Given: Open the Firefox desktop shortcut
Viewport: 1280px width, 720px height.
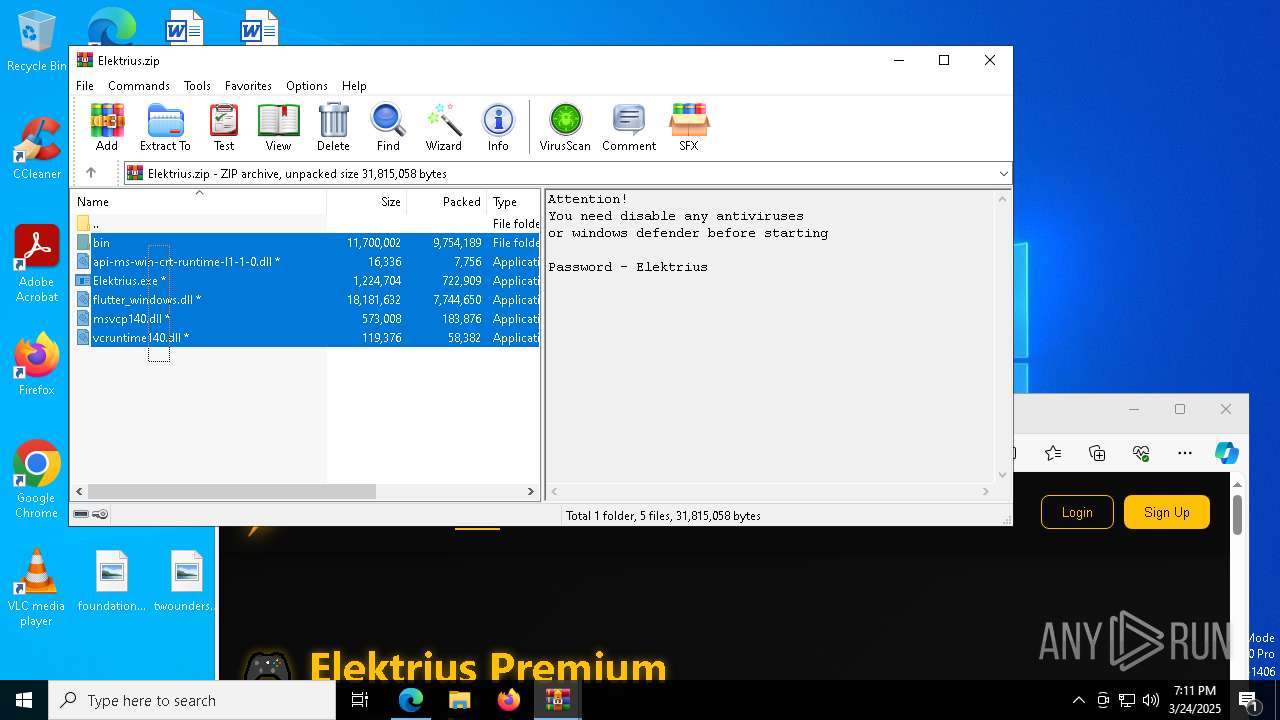Looking at the screenshot, I should click(x=37, y=365).
